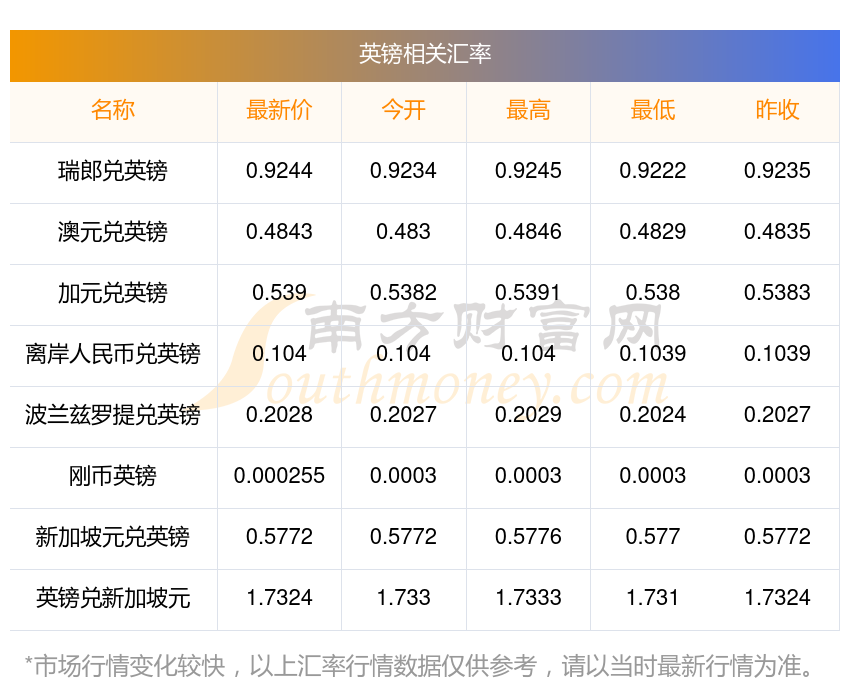Select the 今开 column header
This screenshot has width=850, height=698.
[x=403, y=110]
